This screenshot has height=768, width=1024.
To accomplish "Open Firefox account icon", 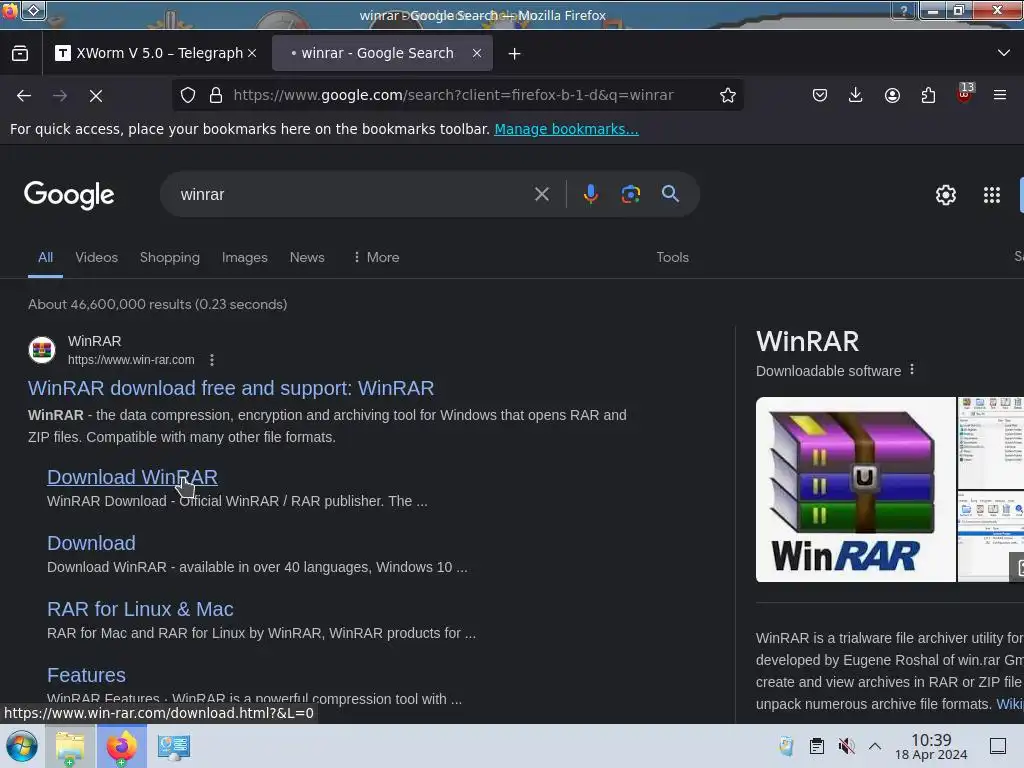I will tap(892, 95).
